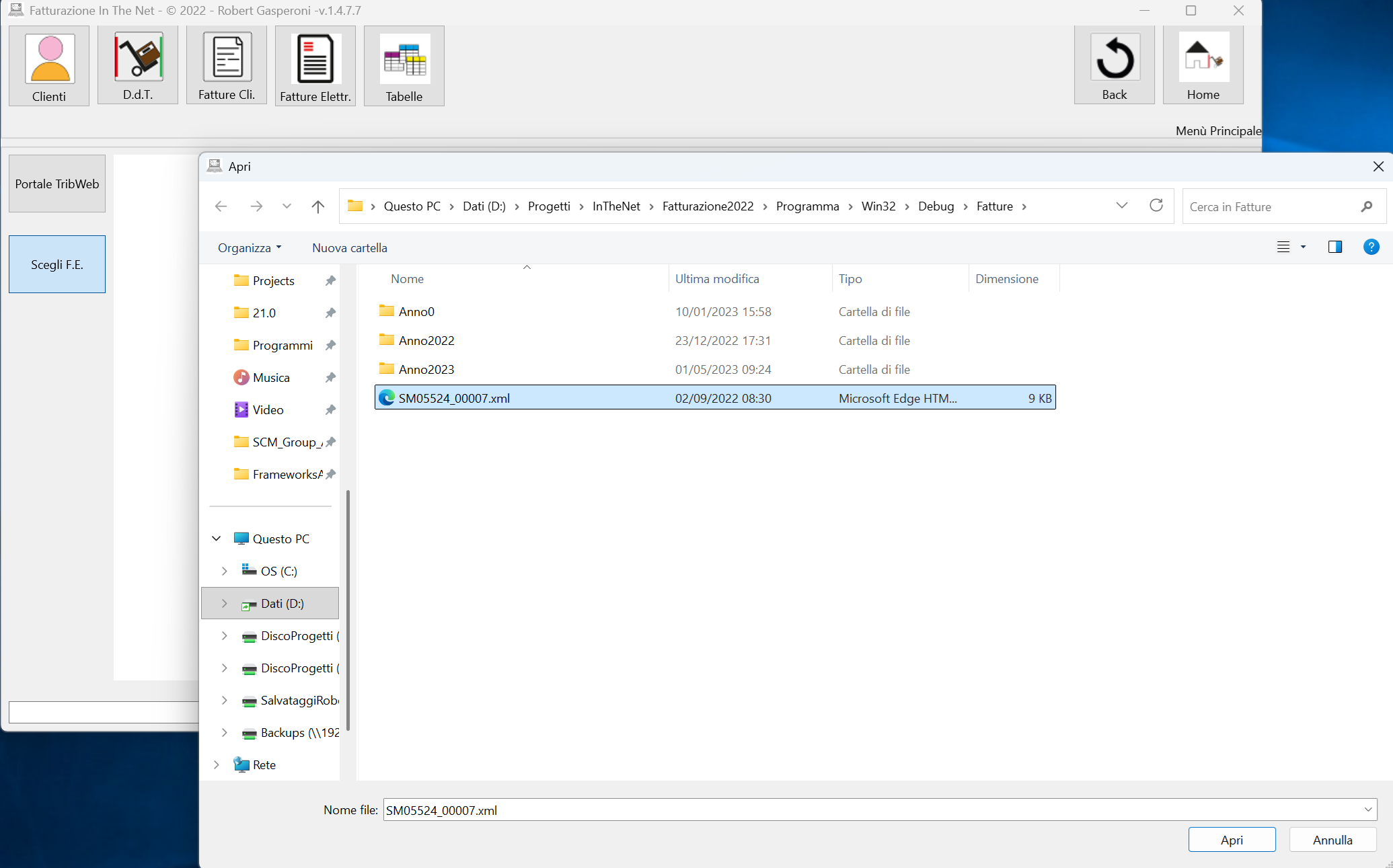The height and width of the screenshot is (868, 1393).
Task: Expand OS (C:) drive node
Action: point(225,571)
